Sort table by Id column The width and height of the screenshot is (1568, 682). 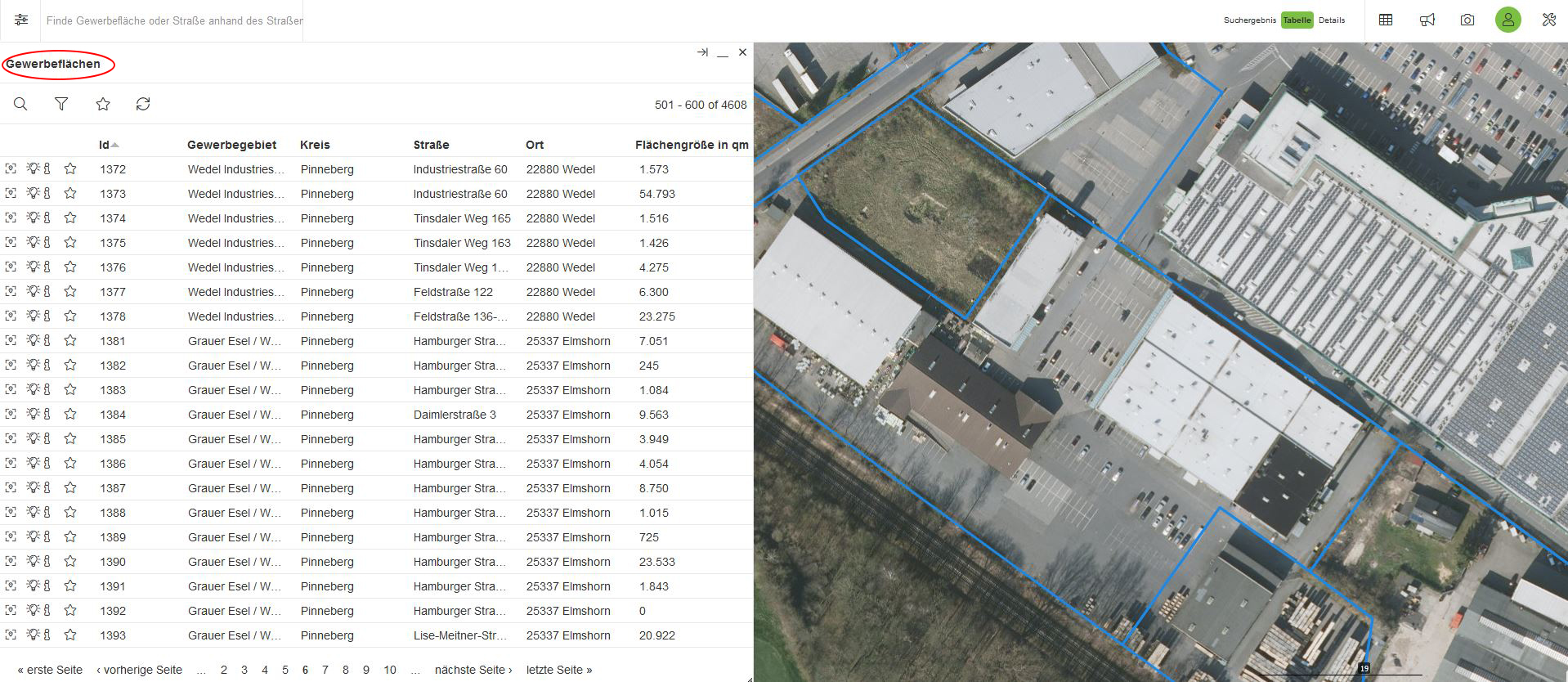tap(104, 145)
